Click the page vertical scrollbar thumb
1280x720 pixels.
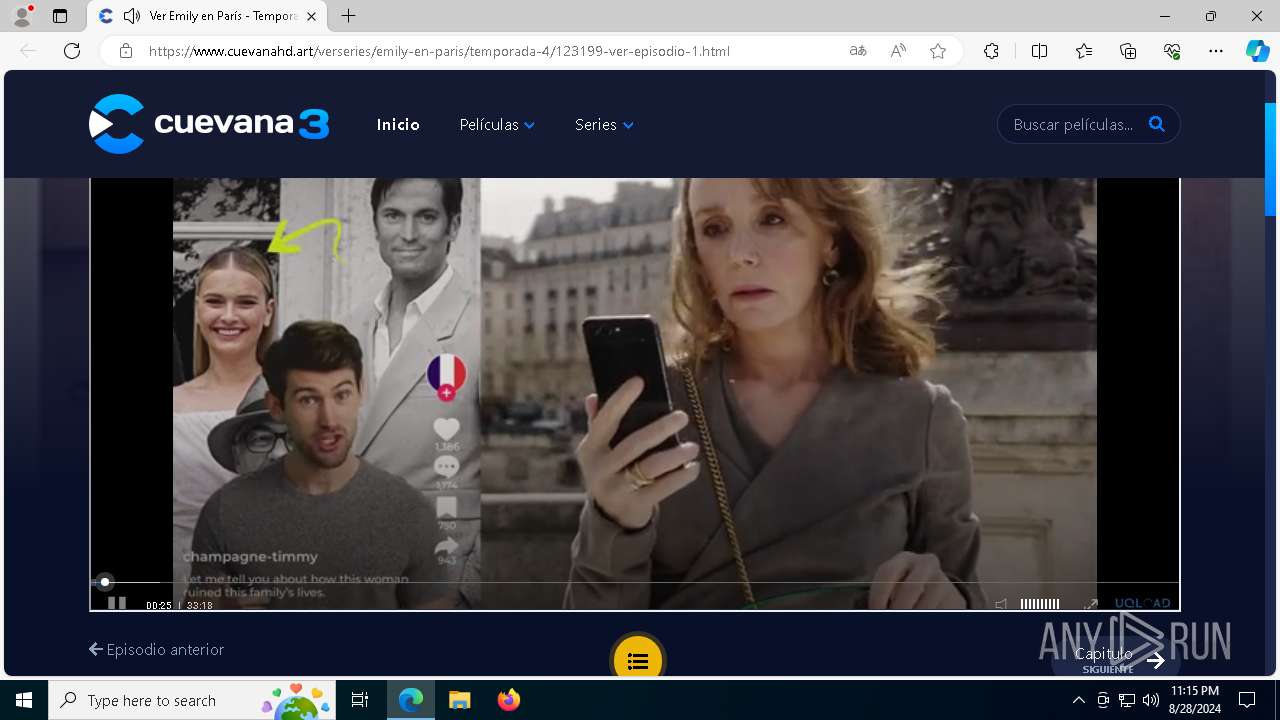point(1271,159)
